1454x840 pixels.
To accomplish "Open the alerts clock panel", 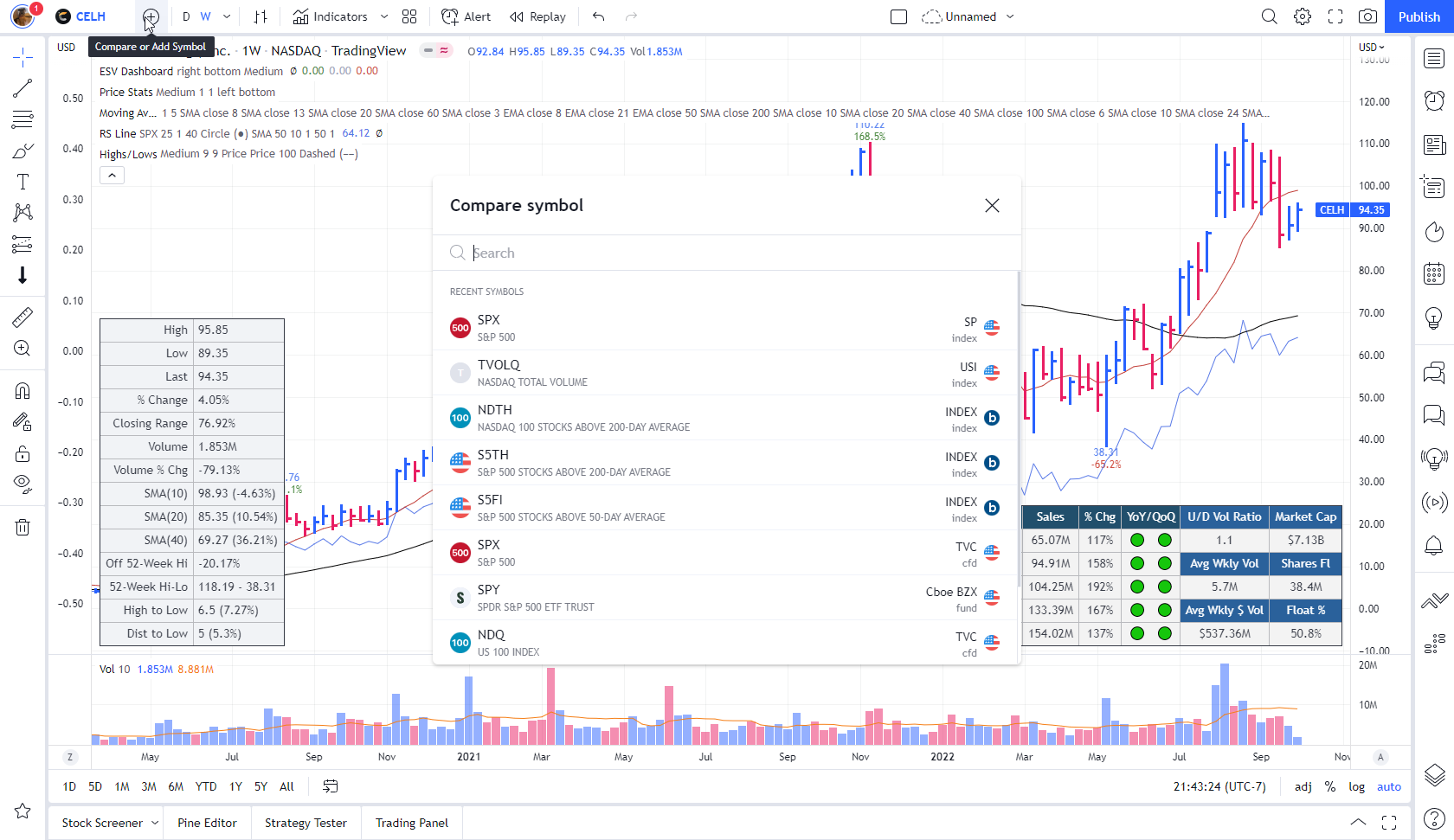I will coord(1434,101).
